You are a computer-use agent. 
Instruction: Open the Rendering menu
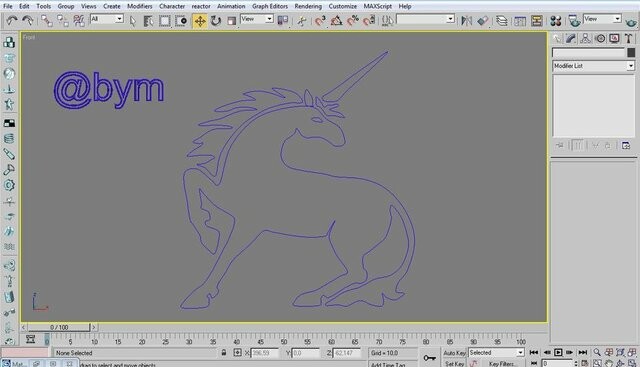(x=308, y=6)
